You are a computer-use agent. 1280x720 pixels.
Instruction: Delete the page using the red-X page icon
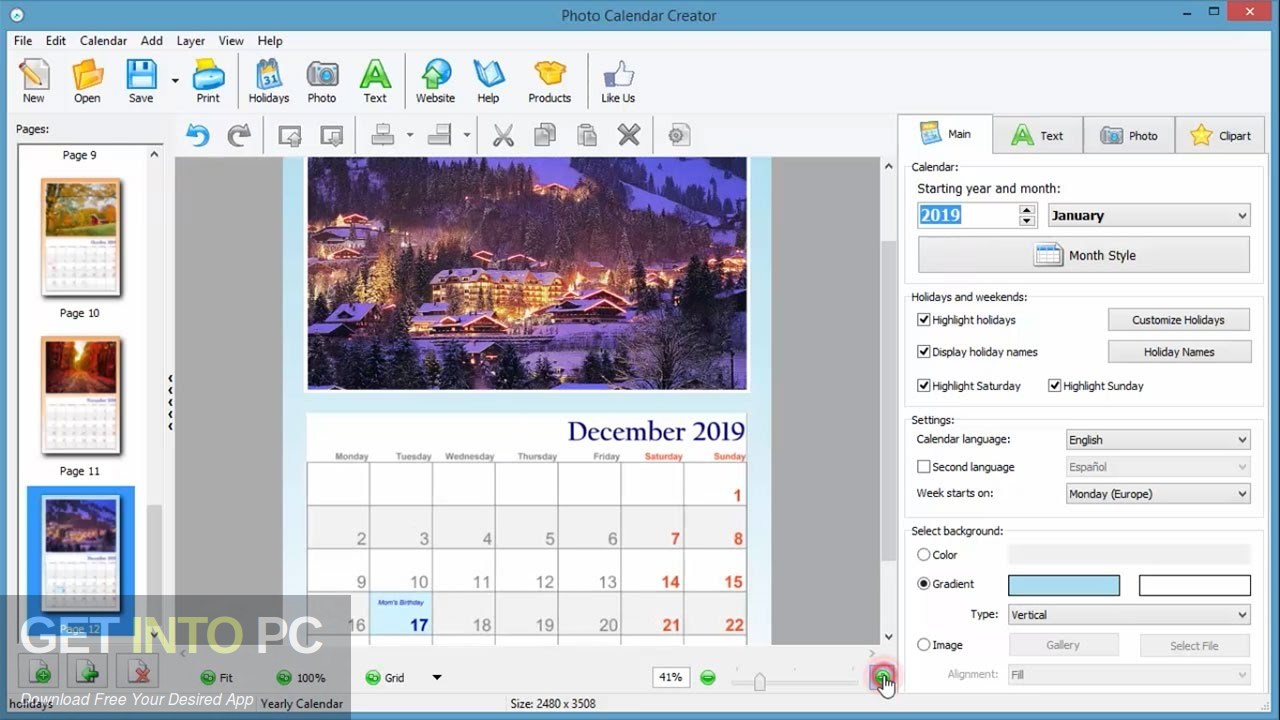coord(137,671)
